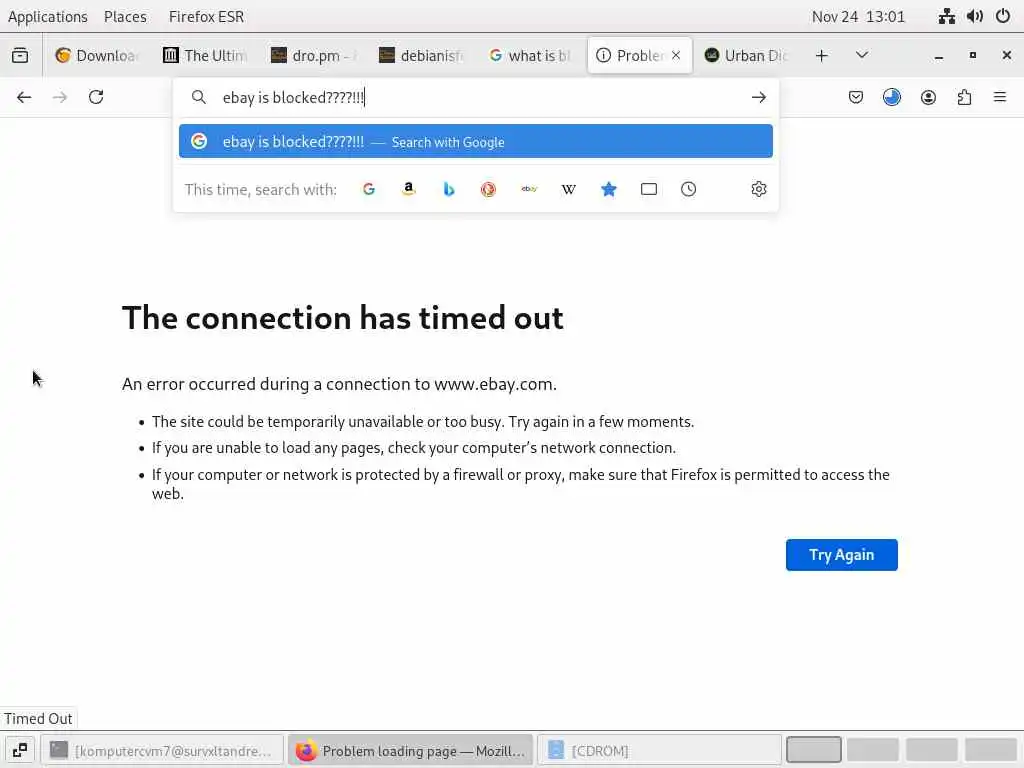Go back to the previous page
Viewport: 1024px width, 768px height.
click(x=24, y=97)
